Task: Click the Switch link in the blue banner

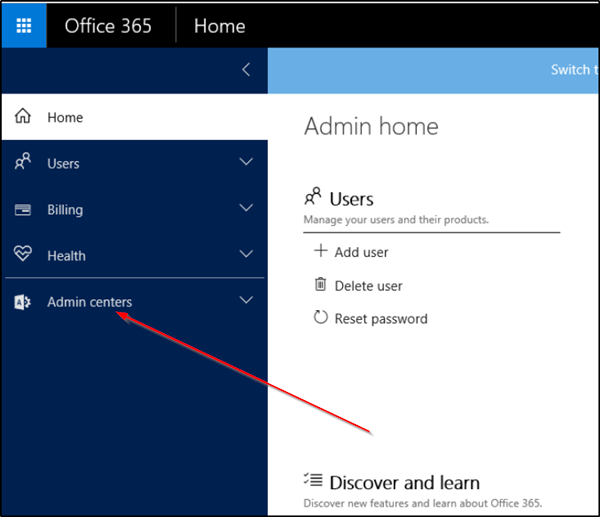Action: [x=574, y=70]
